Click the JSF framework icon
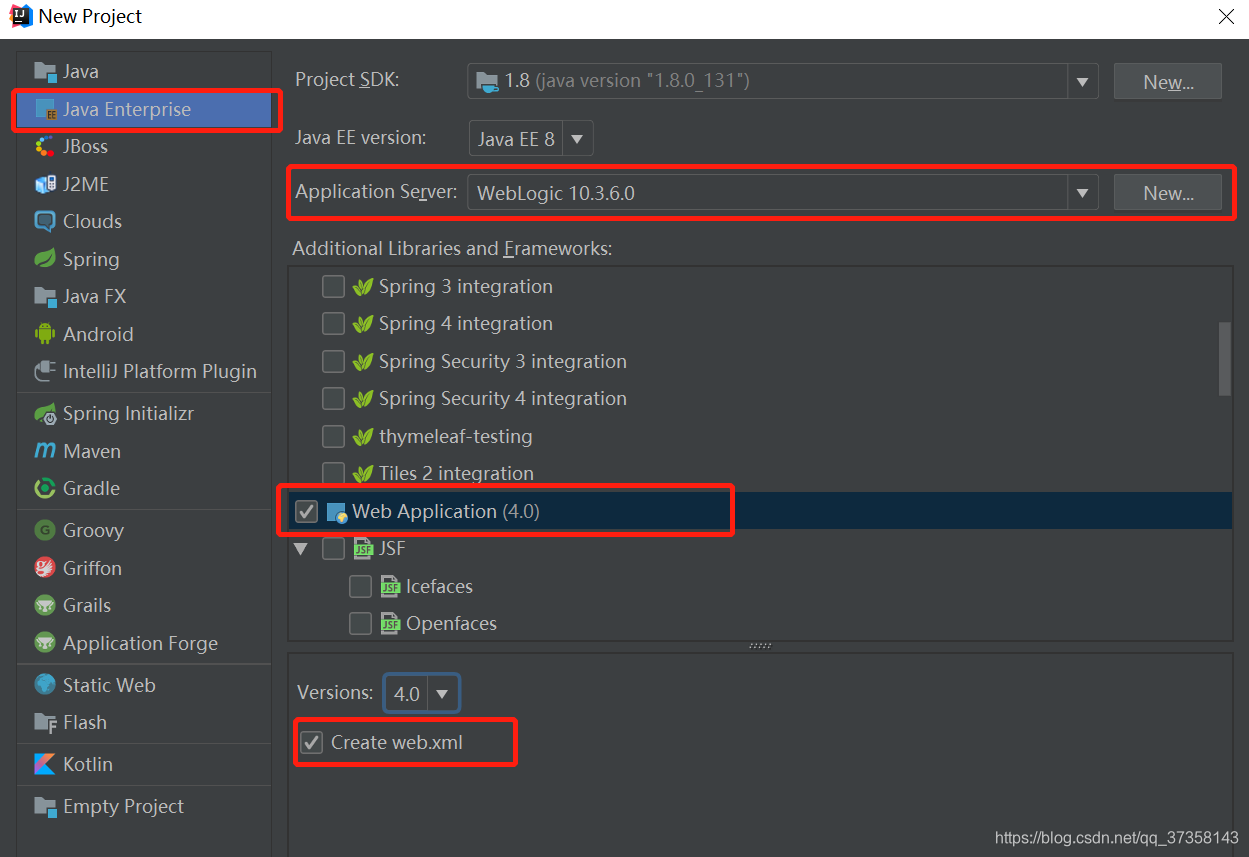 363,549
